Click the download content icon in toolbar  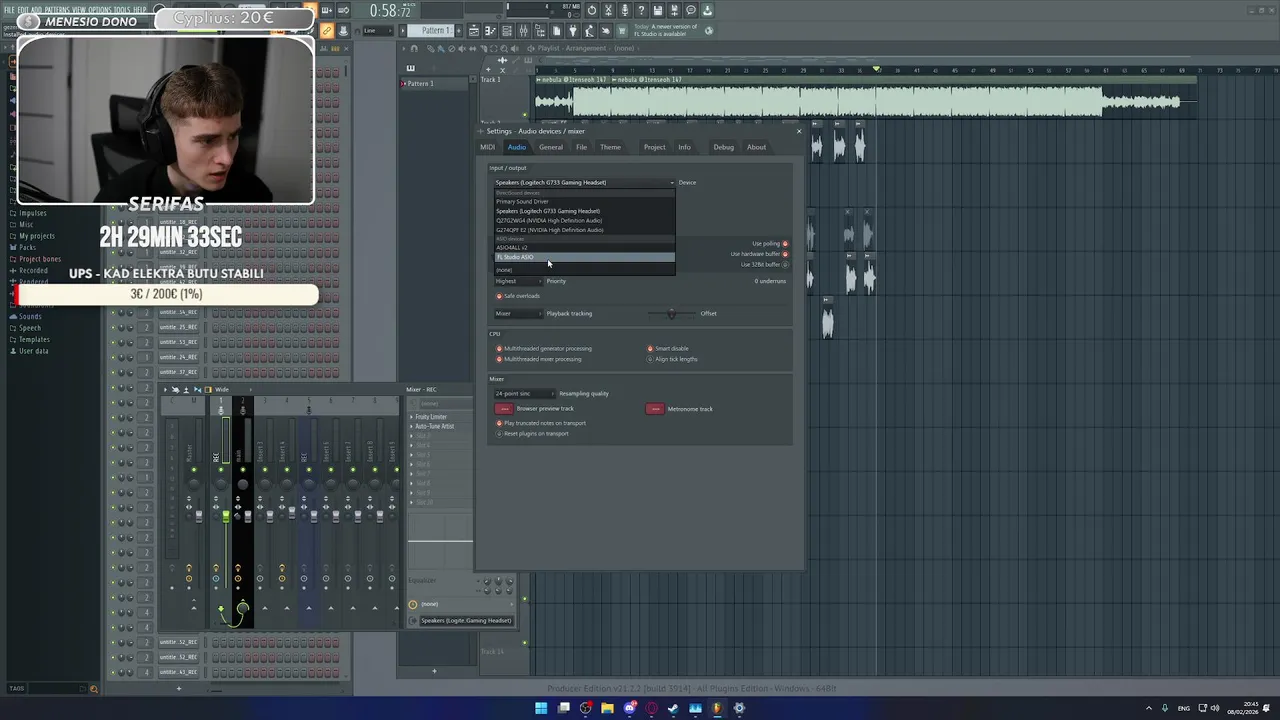[x=707, y=10]
